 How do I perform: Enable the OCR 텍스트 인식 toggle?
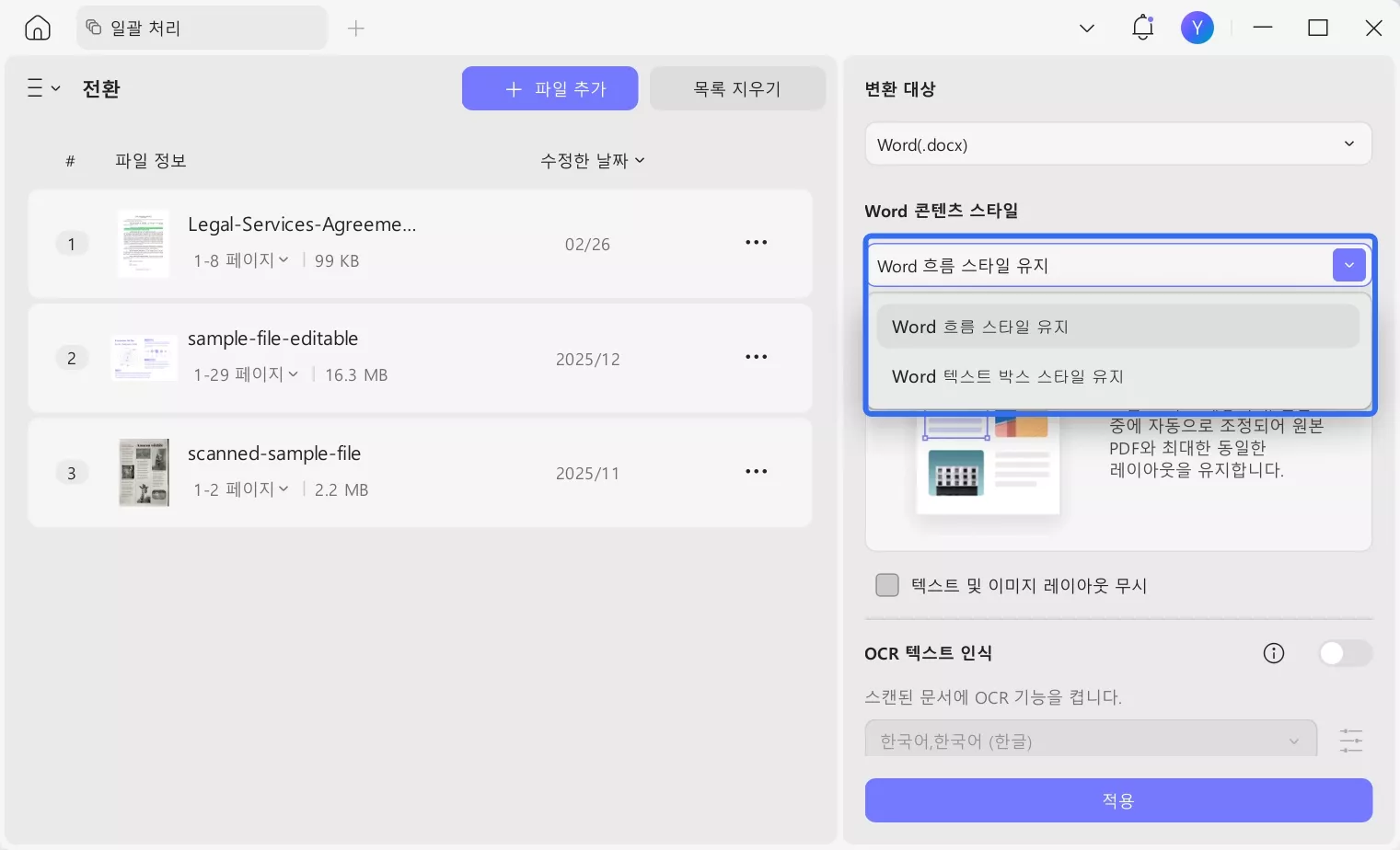pos(1344,652)
